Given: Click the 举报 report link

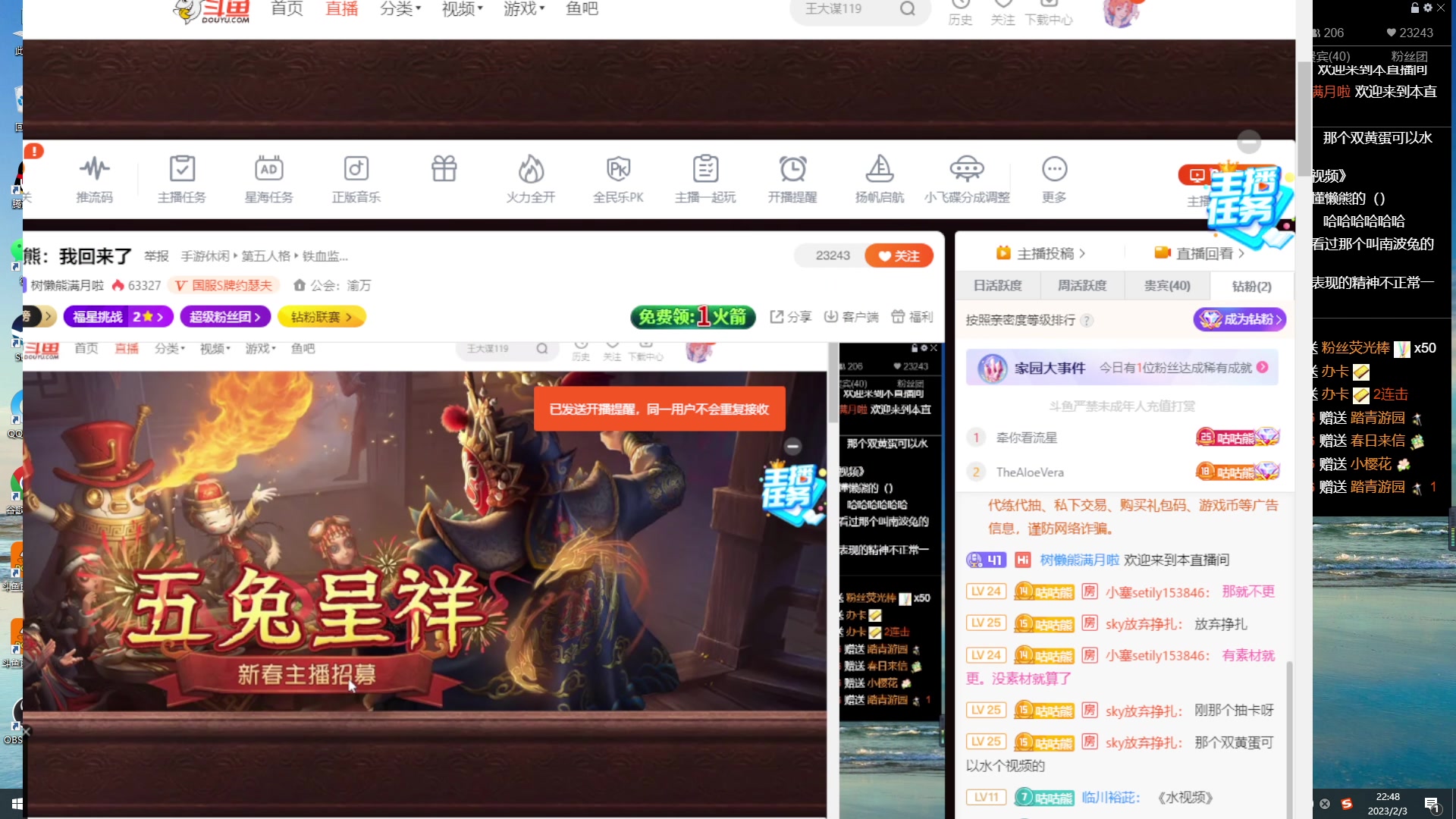Looking at the screenshot, I should [156, 256].
